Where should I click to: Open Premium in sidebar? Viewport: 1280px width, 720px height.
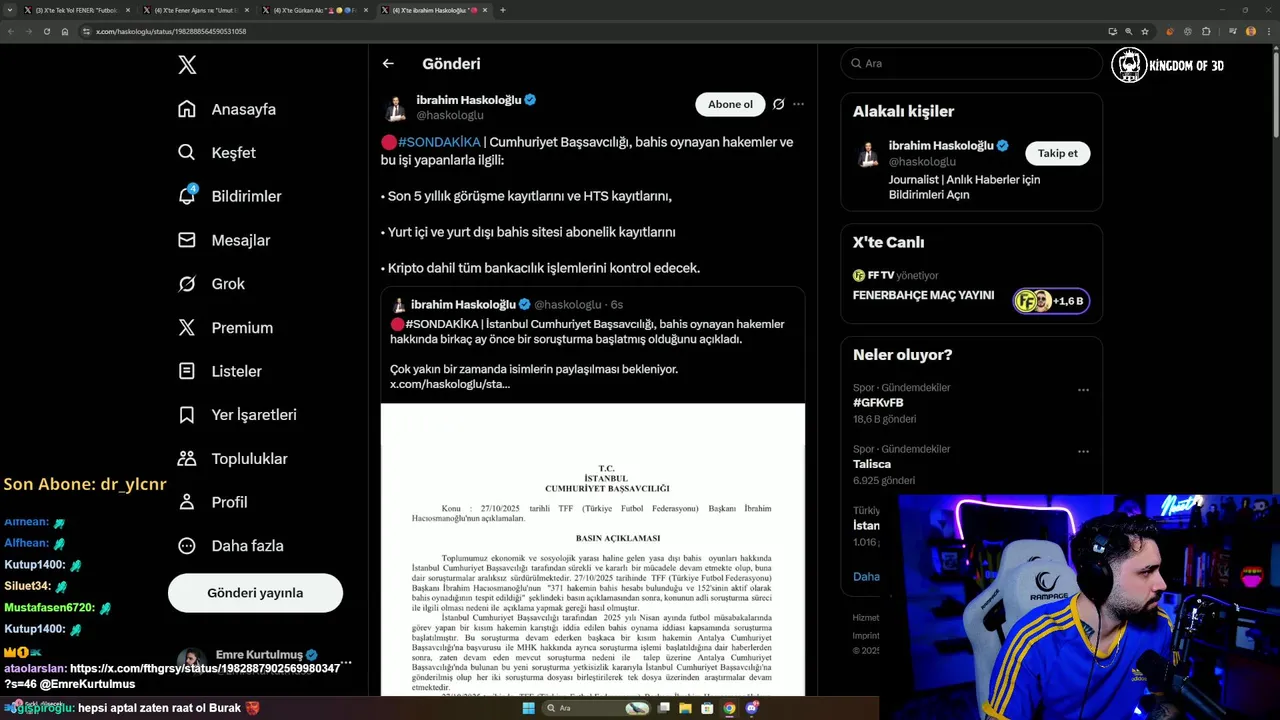pos(225,328)
